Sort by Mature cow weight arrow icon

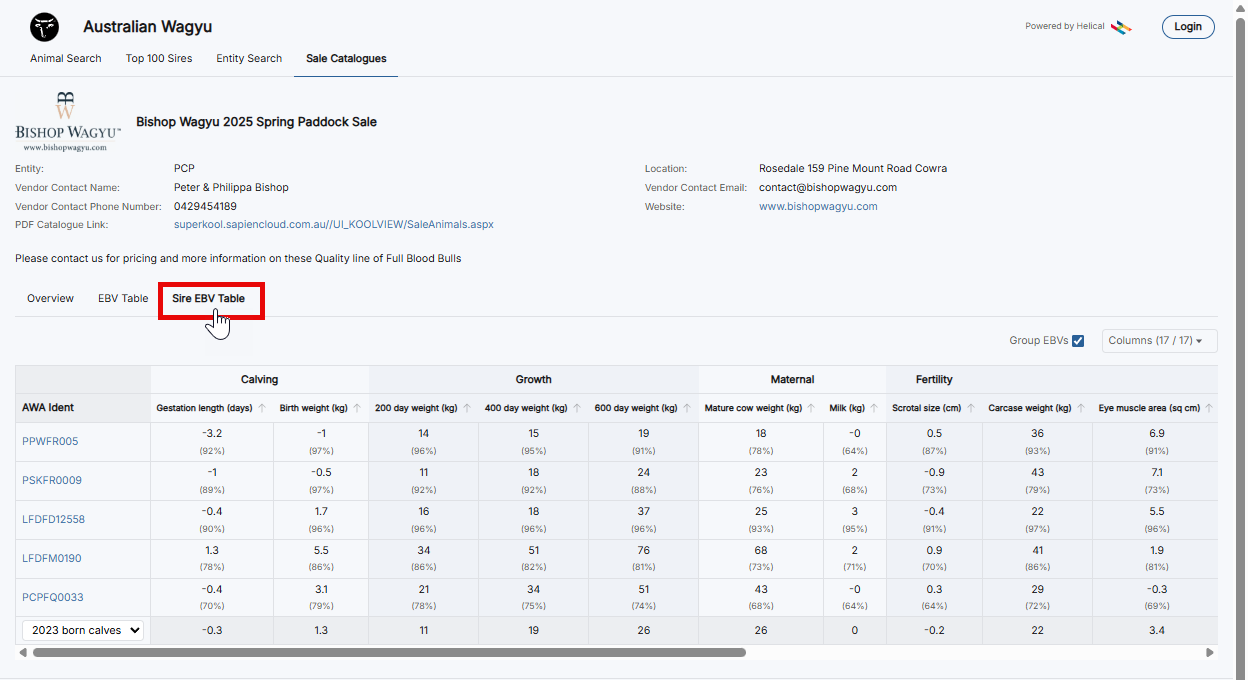tap(812, 408)
